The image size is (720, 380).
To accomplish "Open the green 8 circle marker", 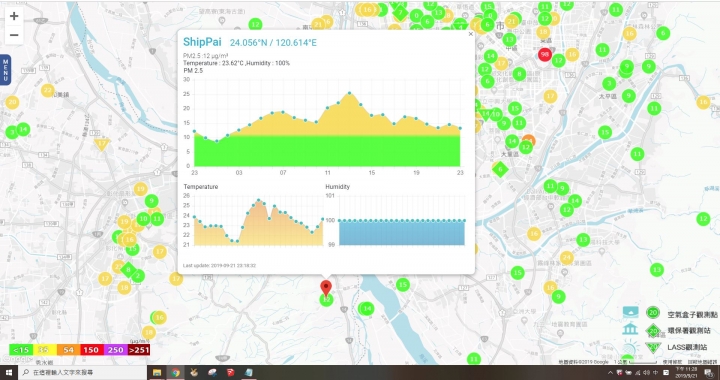I will point(519,74).
